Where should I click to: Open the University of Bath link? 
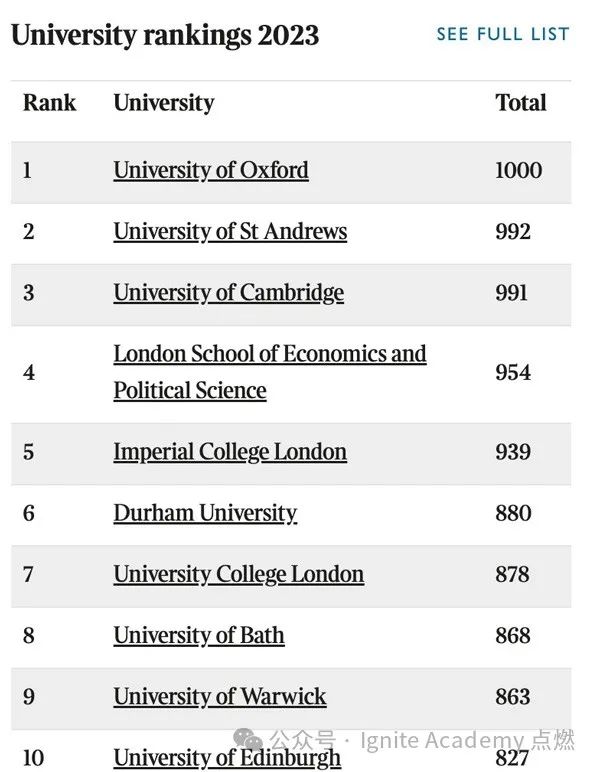tap(199, 636)
